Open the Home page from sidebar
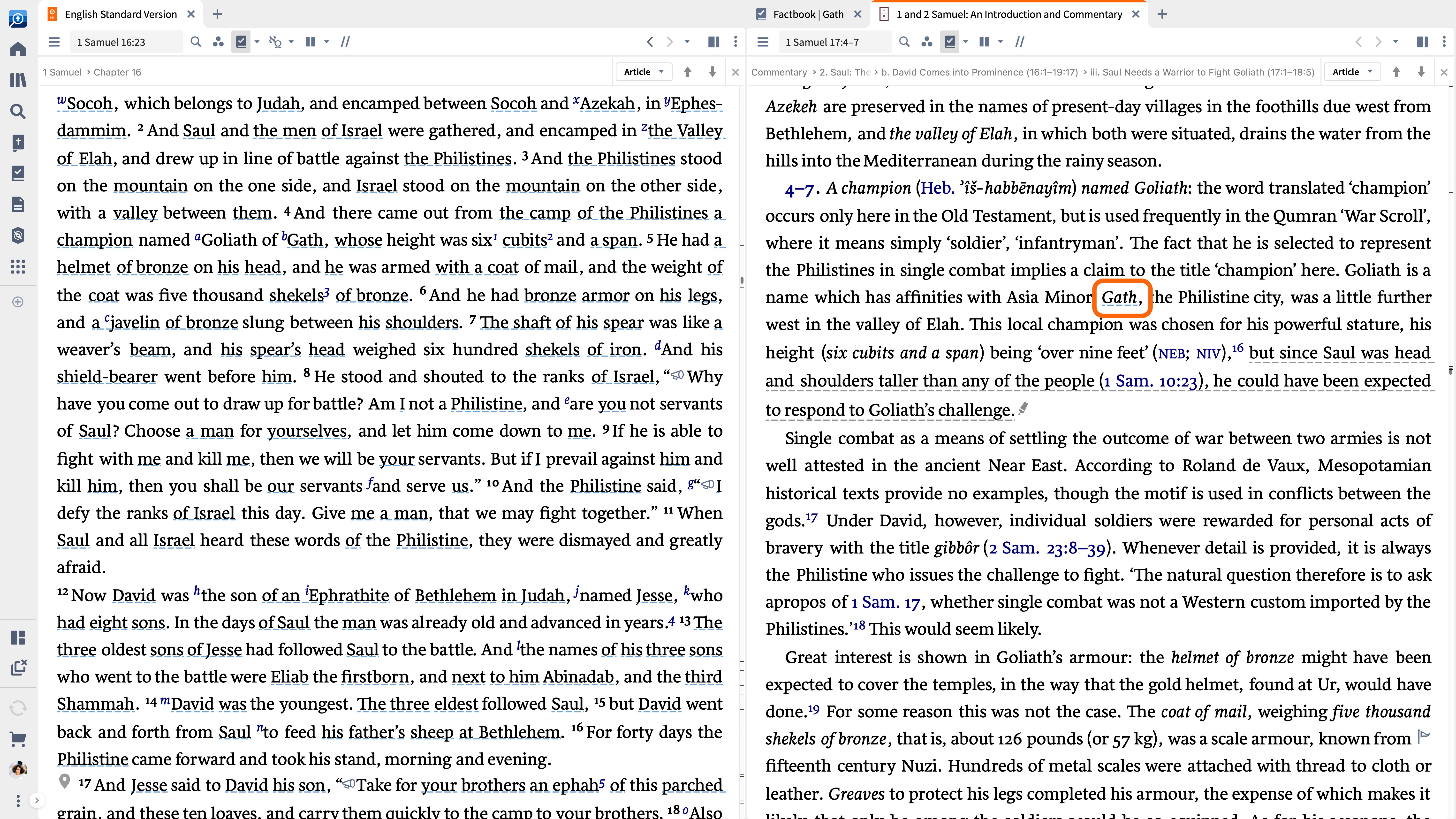Viewport: 1456px width, 819px height. pos(18,49)
